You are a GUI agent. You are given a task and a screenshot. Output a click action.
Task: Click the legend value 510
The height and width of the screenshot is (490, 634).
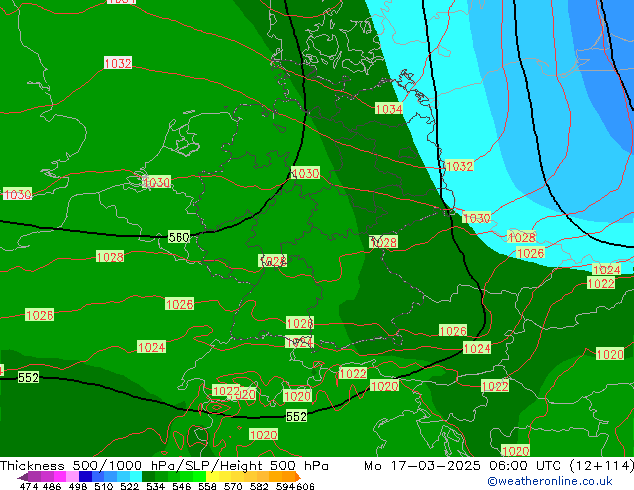pyautogui.click(x=104, y=486)
